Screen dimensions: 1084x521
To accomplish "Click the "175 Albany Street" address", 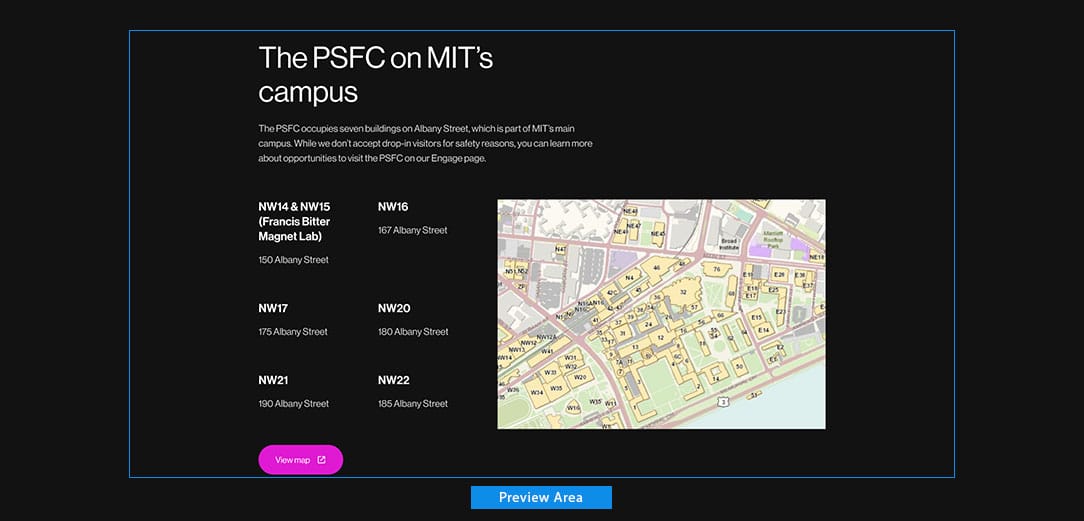I will click(293, 332).
